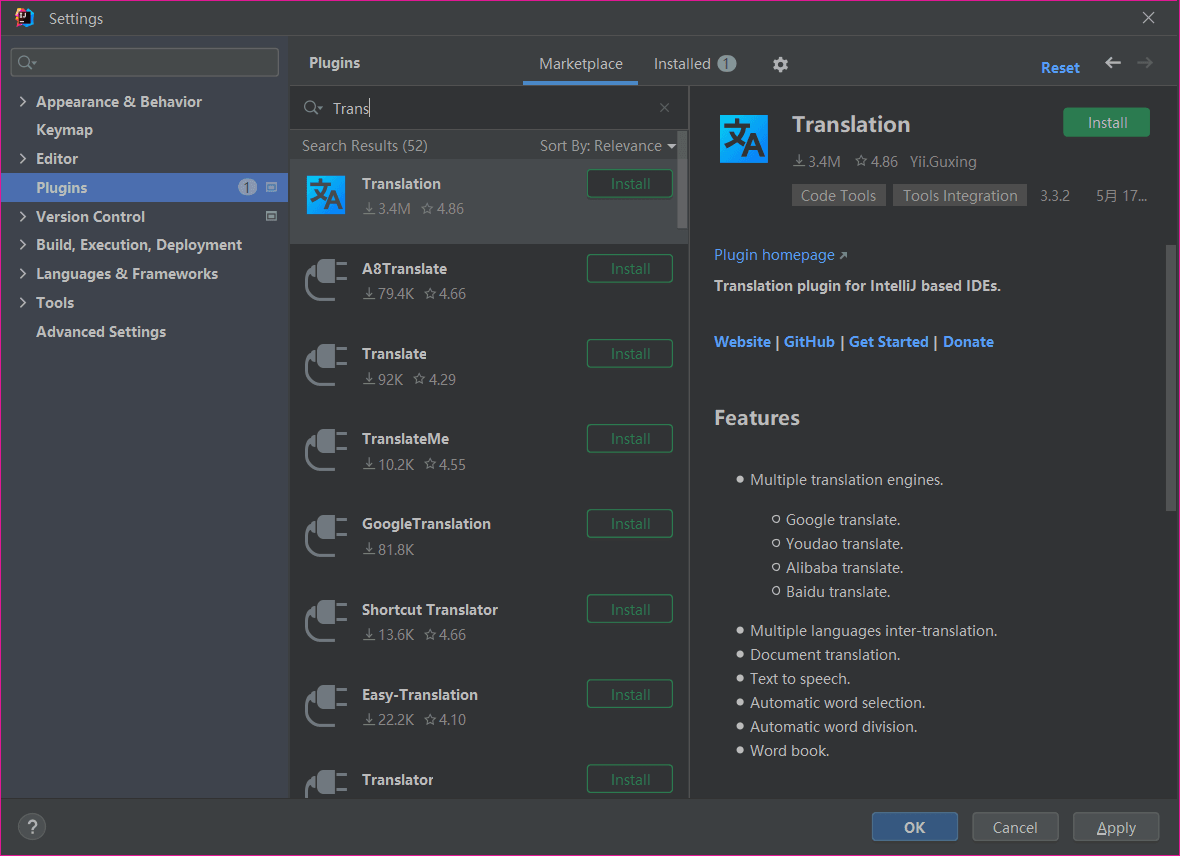The width and height of the screenshot is (1180, 856).
Task: Select the Translate plugin icon
Action: [x=326, y=365]
